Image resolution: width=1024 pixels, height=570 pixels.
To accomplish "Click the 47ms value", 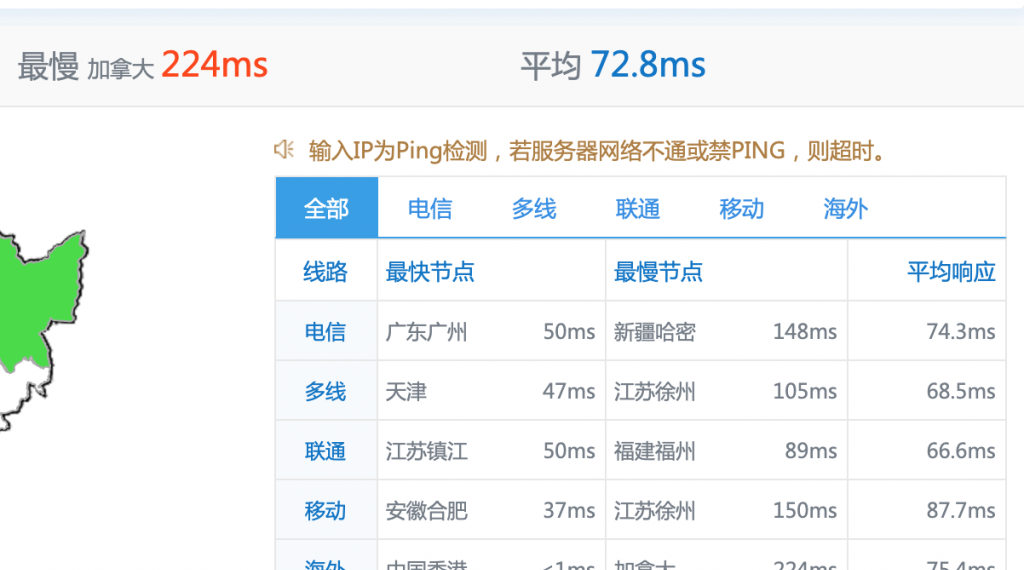I will pos(569,392).
